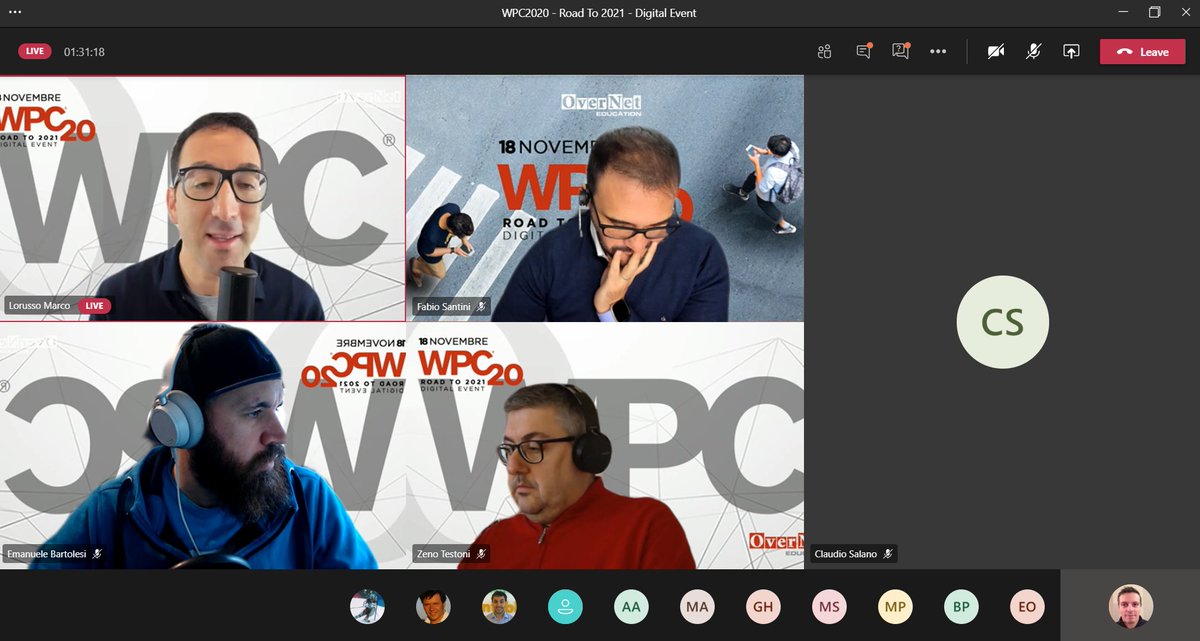Click the EO participant avatar
This screenshot has width=1200, height=641.
pos(1027,606)
